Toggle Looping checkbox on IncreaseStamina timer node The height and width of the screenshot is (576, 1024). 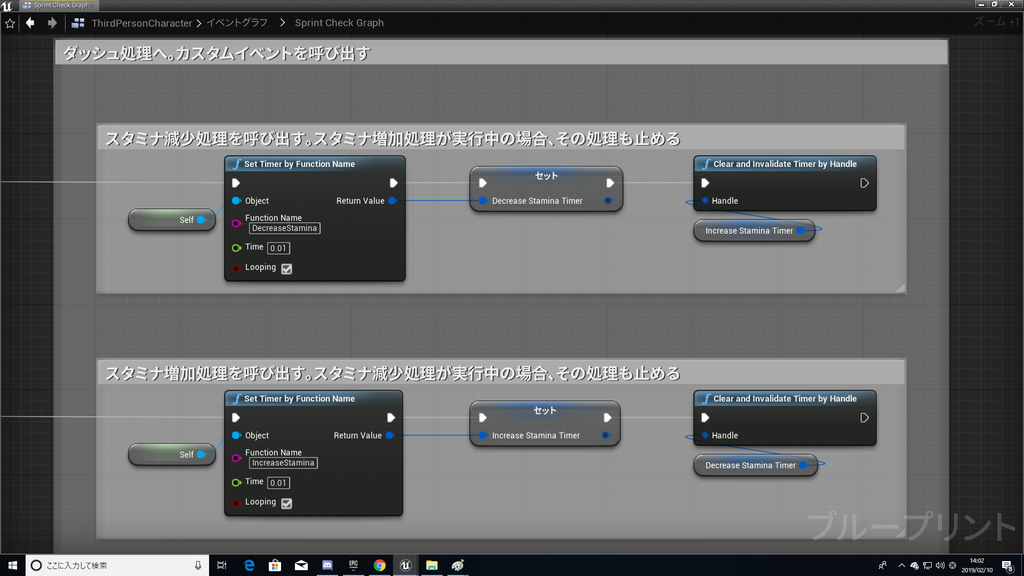click(287, 503)
